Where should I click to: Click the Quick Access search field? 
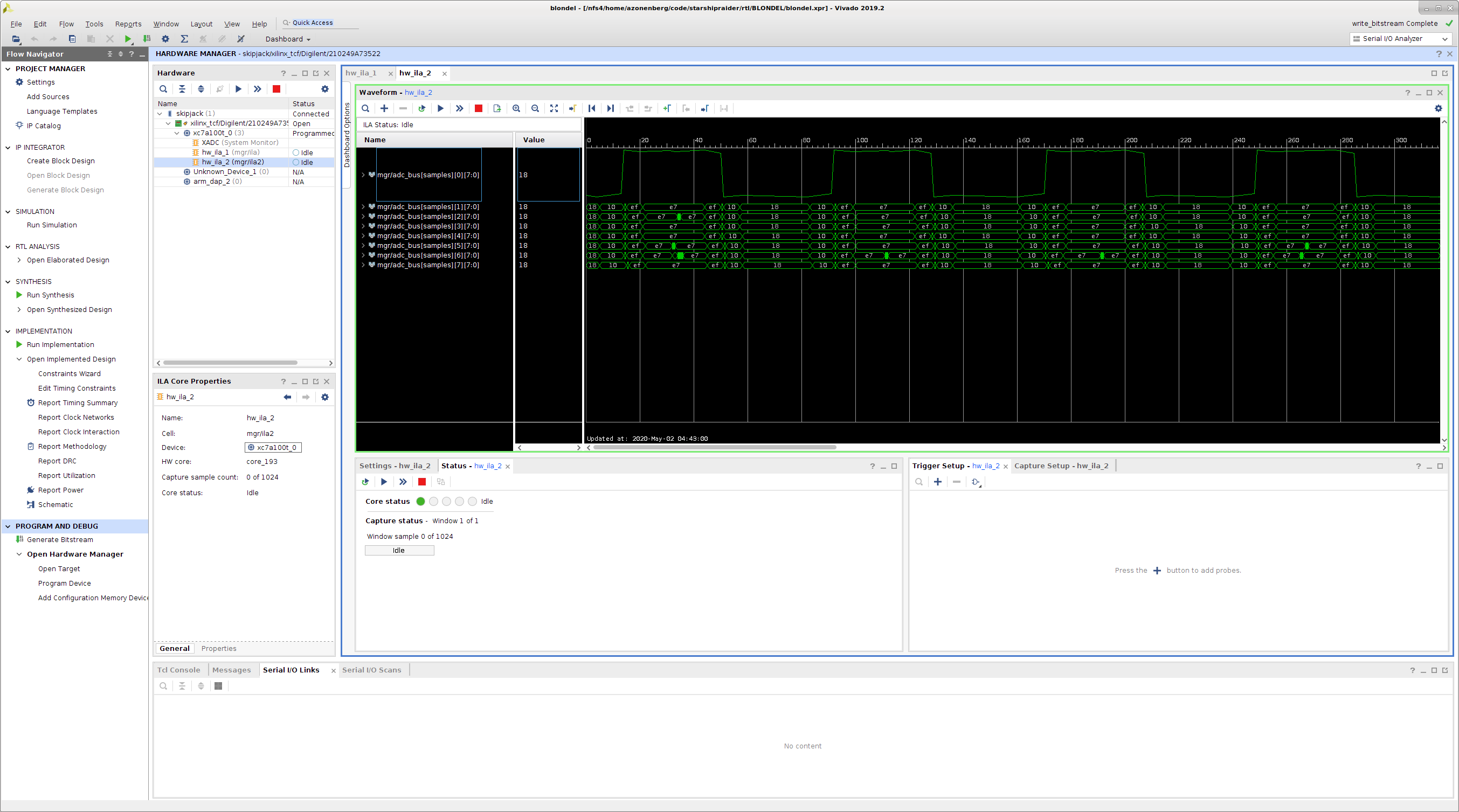[x=320, y=23]
